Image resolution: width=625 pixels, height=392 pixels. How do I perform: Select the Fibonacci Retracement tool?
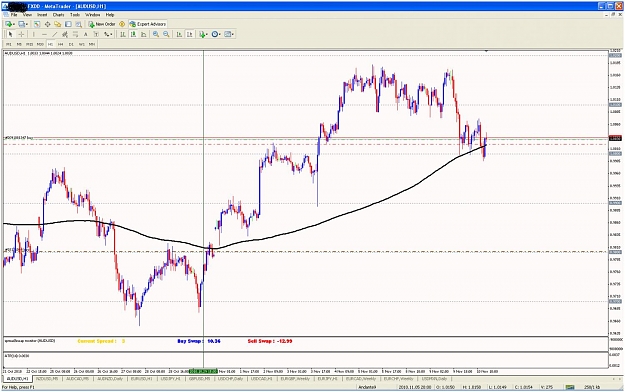(75, 34)
